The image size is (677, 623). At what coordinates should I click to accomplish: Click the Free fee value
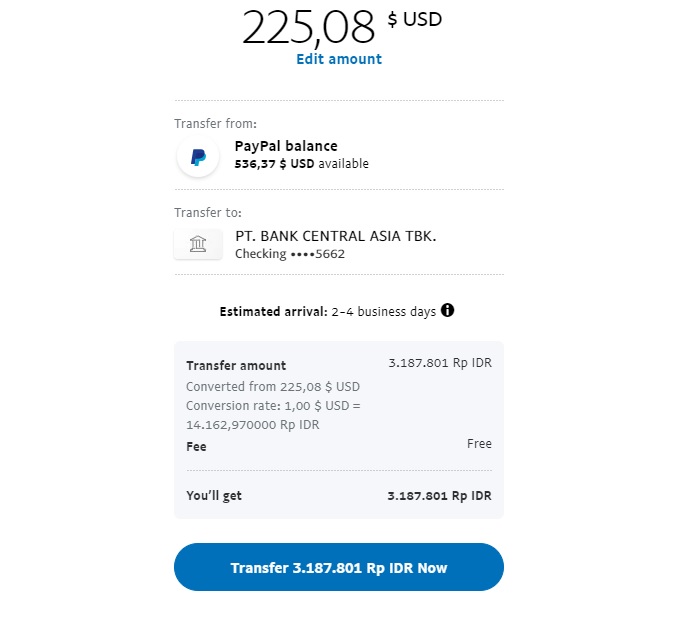pyautogui.click(x=479, y=444)
